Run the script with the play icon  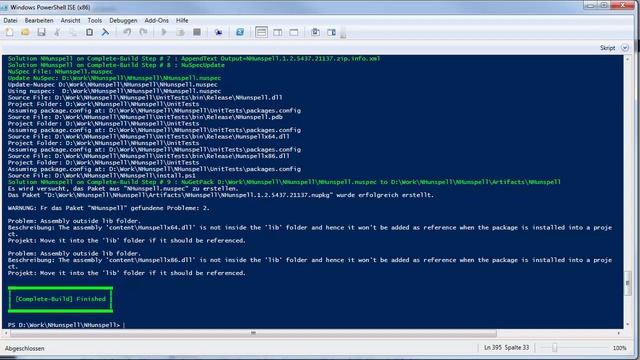(x=164, y=32)
